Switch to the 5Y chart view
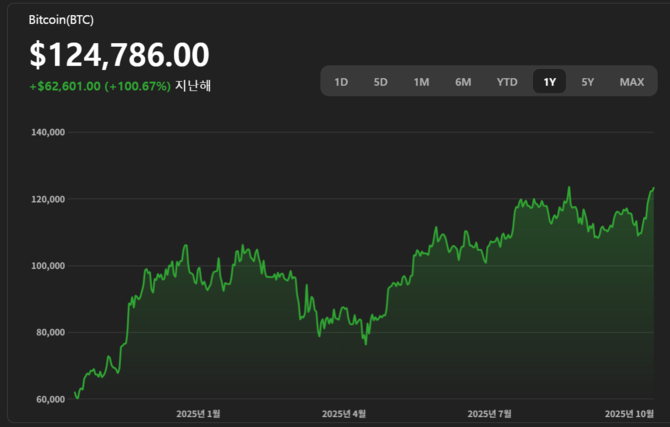The height and width of the screenshot is (427, 670). (x=588, y=82)
